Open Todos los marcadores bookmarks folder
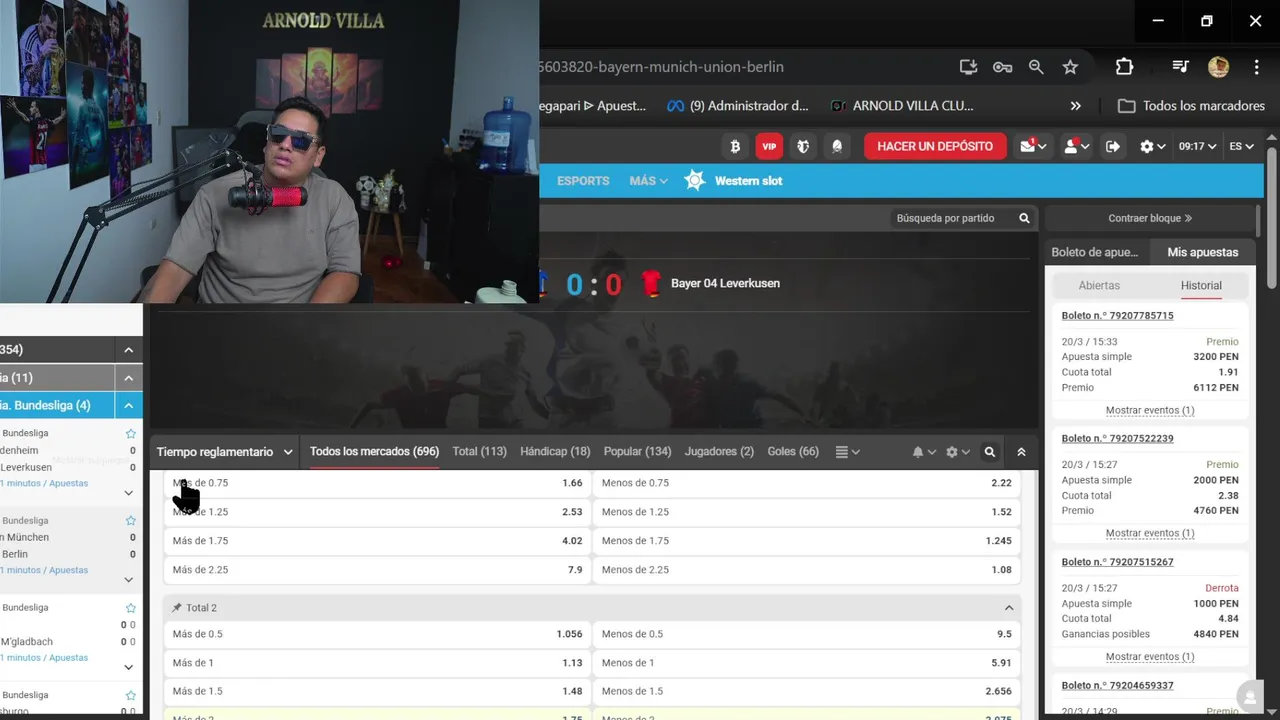 tap(1191, 106)
